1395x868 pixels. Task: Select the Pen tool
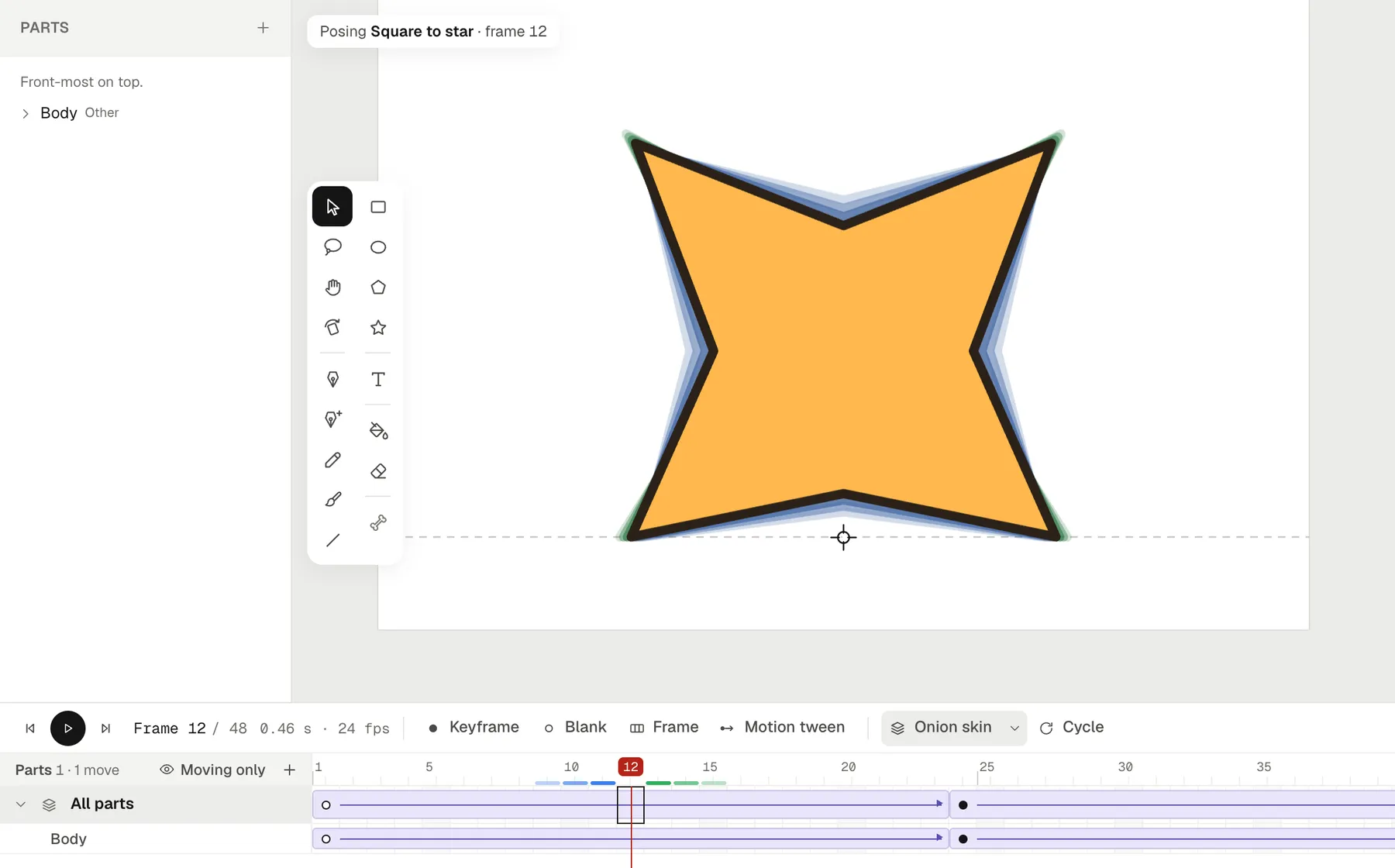click(x=332, y=379)
